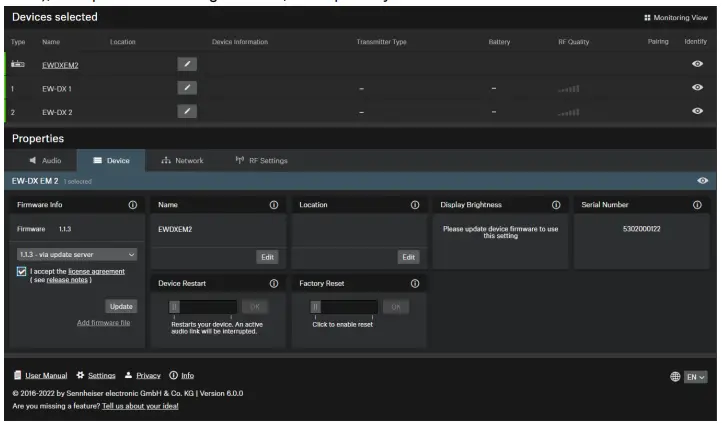Click the pencil edit icon for EW-DX 2
Viewport: 722px width, 427px height.
click(187, 110)
